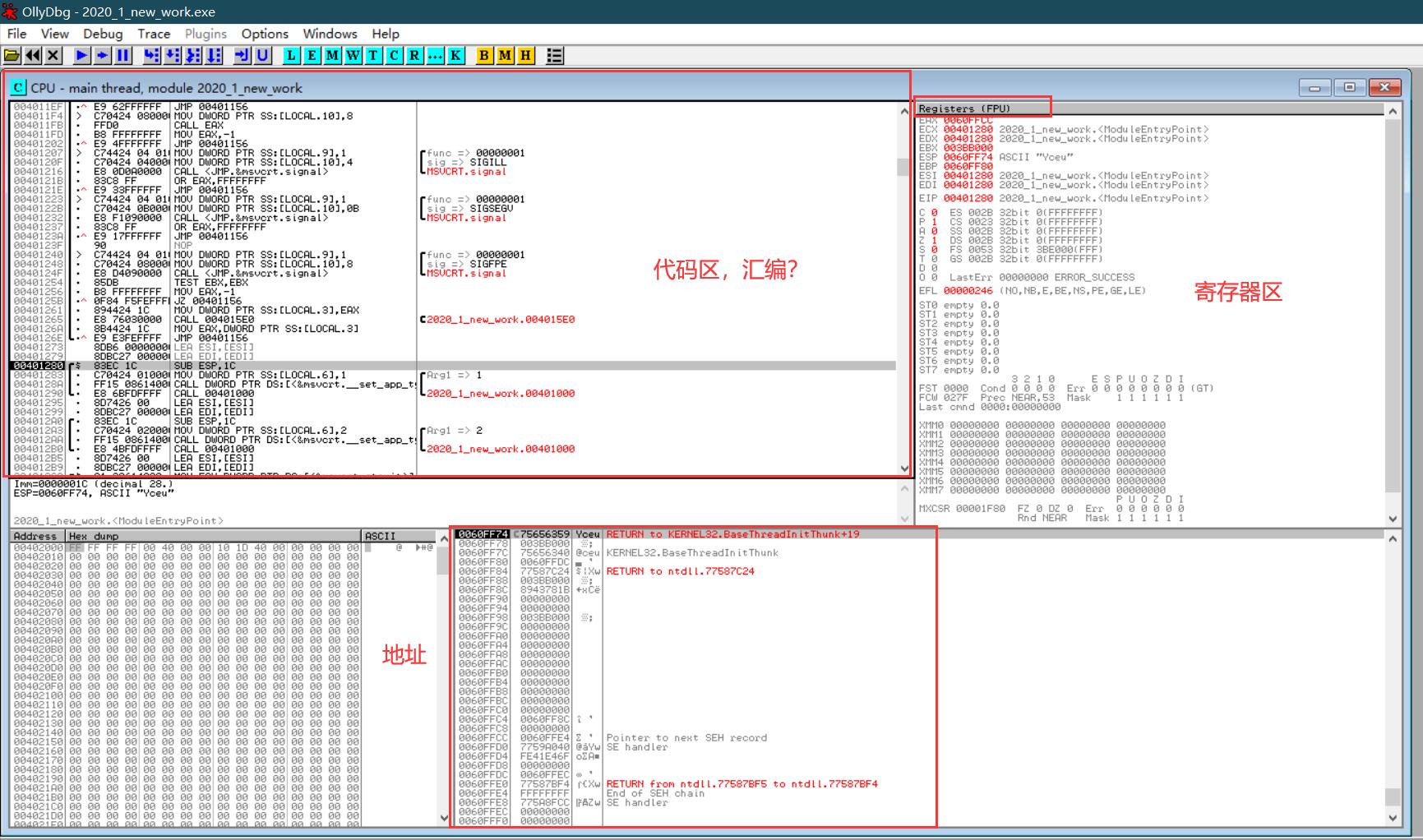This screenshot has width=1423, height=840.
Task: Open hardware breakpoints with yellow H icon
Action: coord(526,55)
